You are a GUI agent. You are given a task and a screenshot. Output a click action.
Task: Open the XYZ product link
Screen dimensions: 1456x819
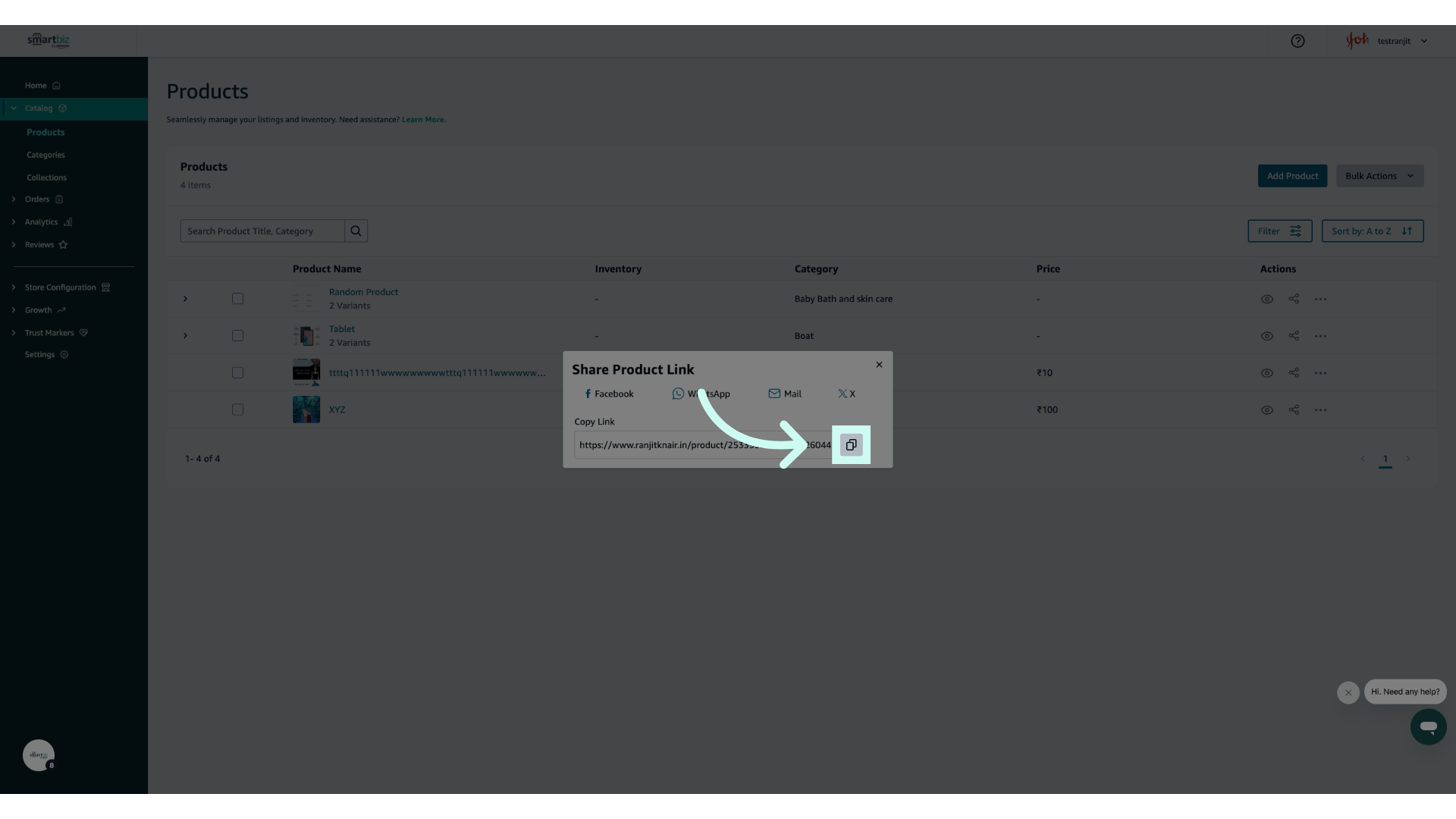click(x=337, y=409)
